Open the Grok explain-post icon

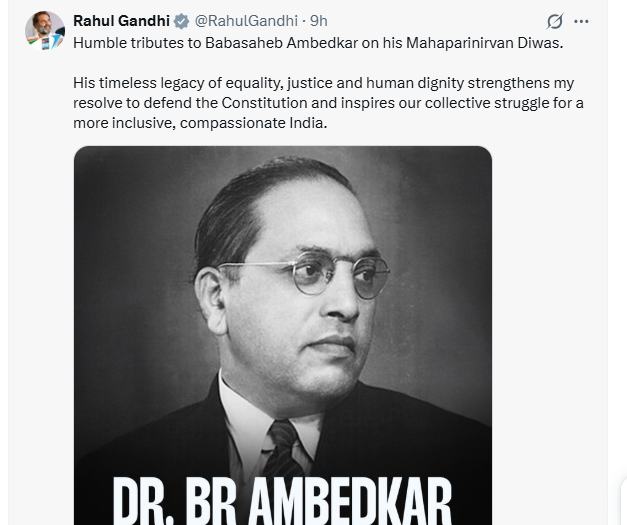click(x=555, y=21)
